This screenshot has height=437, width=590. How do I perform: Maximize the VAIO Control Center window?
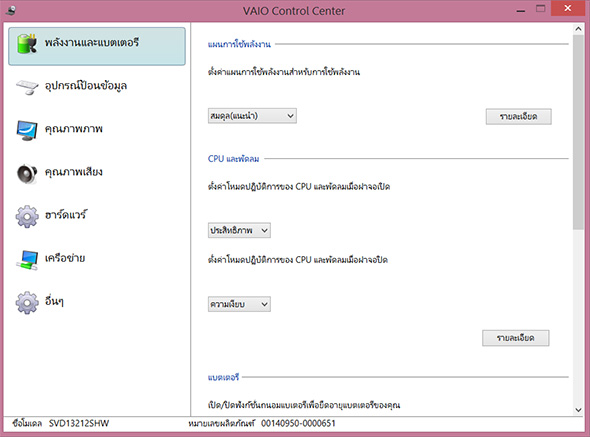point(541,9)
